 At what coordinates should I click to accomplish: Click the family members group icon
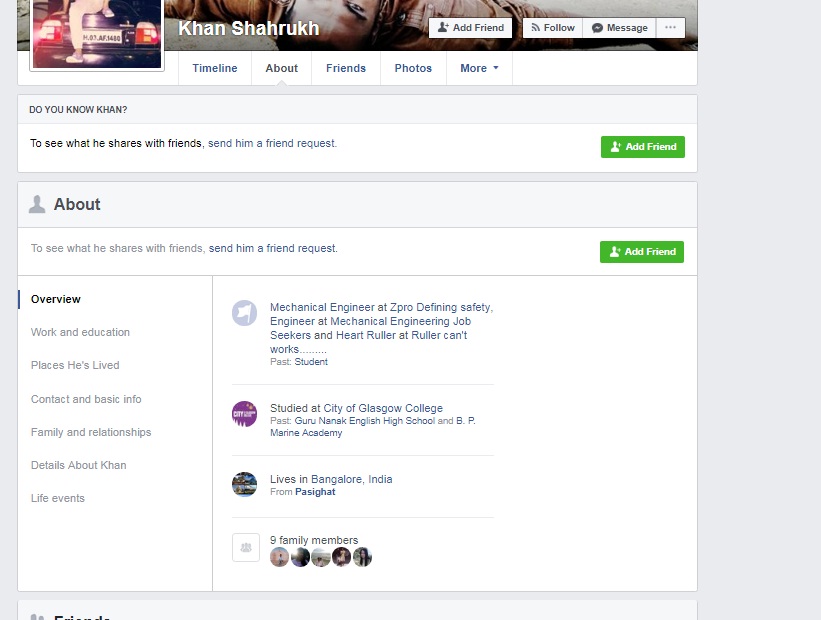pyautogui.click(x=246, y=548)
